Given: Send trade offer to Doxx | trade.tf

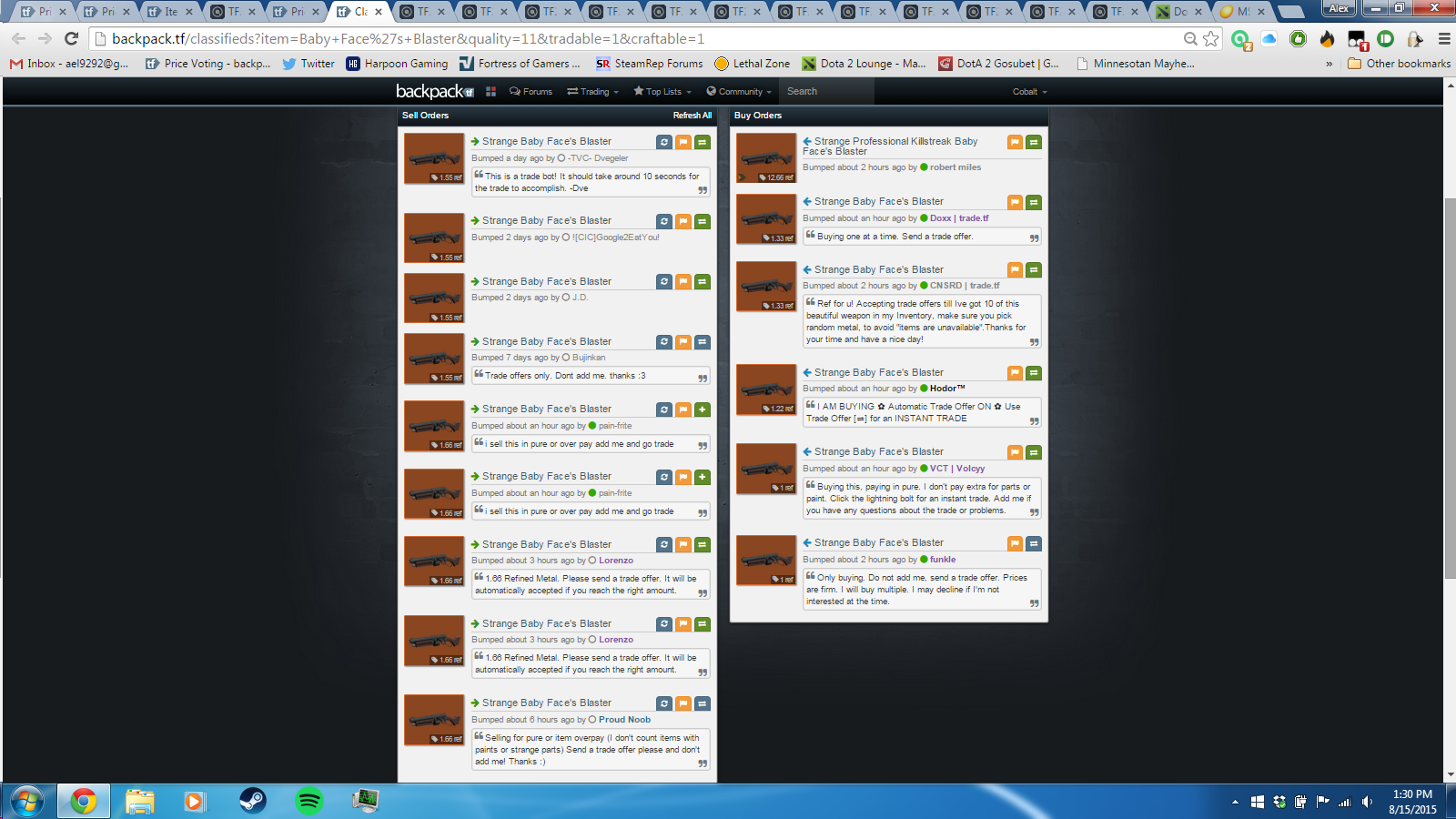Looking at the screenshot, I should pyautogui.click(x=1034, y=203).
